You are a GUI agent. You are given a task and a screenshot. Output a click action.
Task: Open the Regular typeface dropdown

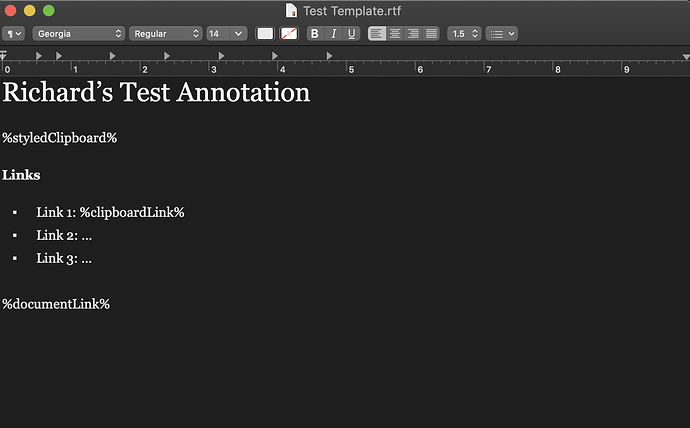point(165,33)
